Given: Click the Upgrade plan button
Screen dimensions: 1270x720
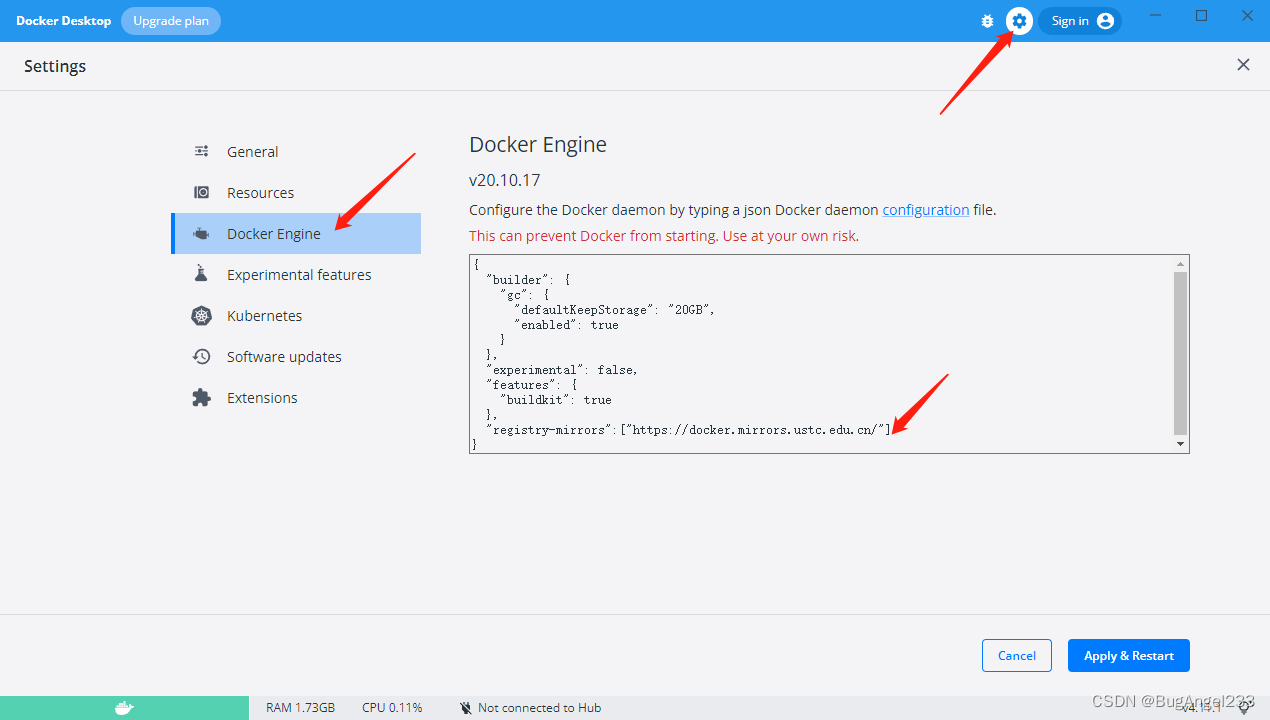Looking at the screenshot, I should (x=171, y=21).
